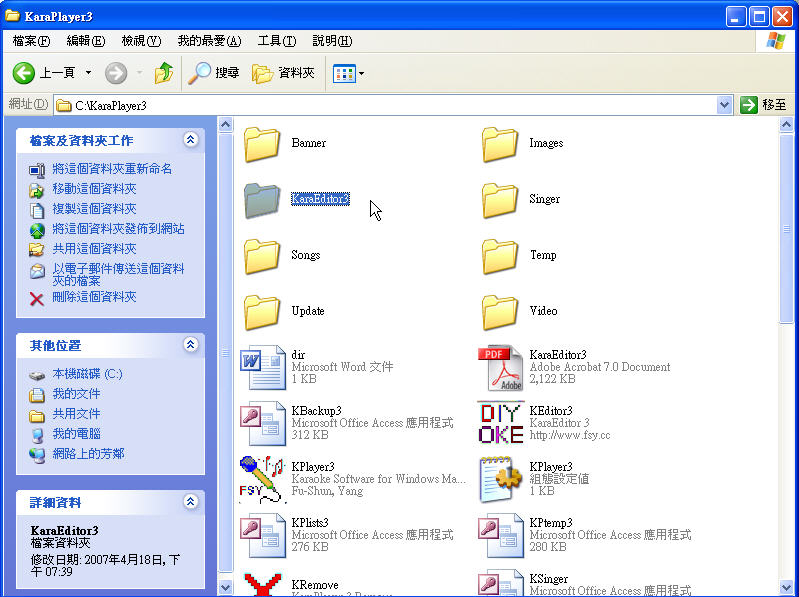
Task: Click task pane scrollbar down arrow
Action: point(226,587)
